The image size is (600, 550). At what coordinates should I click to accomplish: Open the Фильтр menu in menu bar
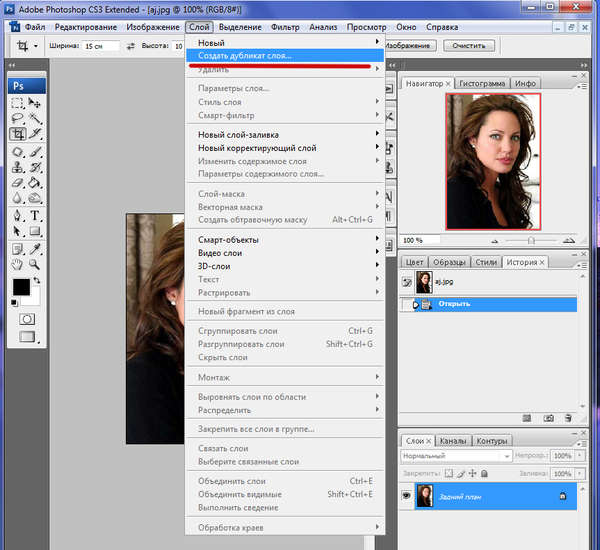[x=284, y=29]
